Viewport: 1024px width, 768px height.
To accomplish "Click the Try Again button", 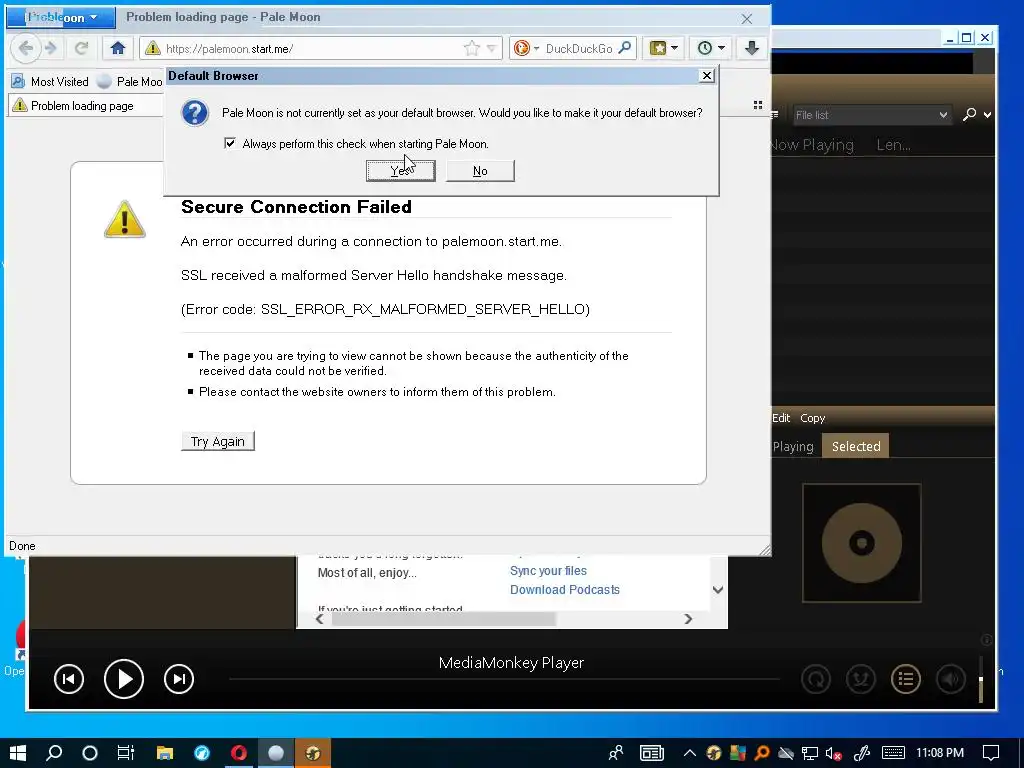I will click(217, 441).
